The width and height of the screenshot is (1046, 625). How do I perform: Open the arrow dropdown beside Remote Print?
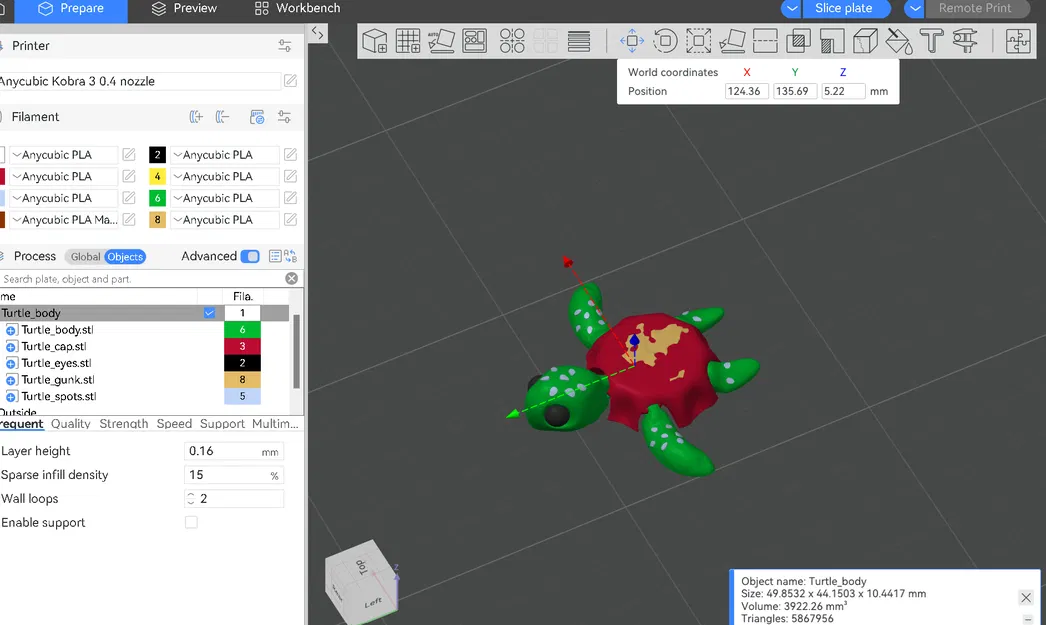(x=915, y=9)
